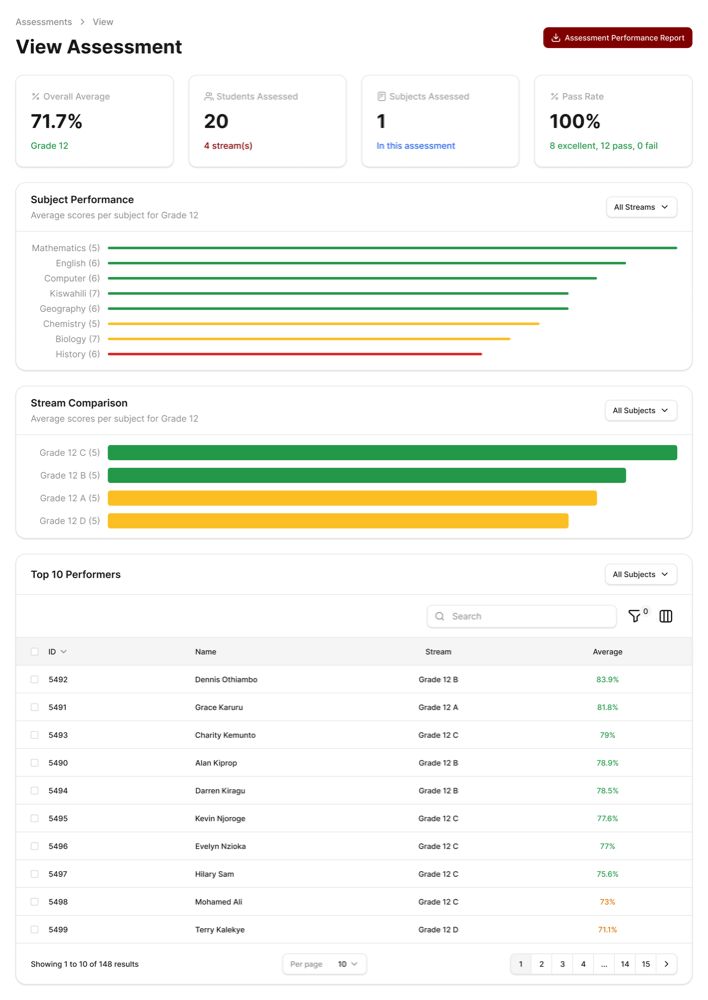Click the Grade 12 C stream bar
Viewport: 708px width, 1000px height.
point(392,453)
